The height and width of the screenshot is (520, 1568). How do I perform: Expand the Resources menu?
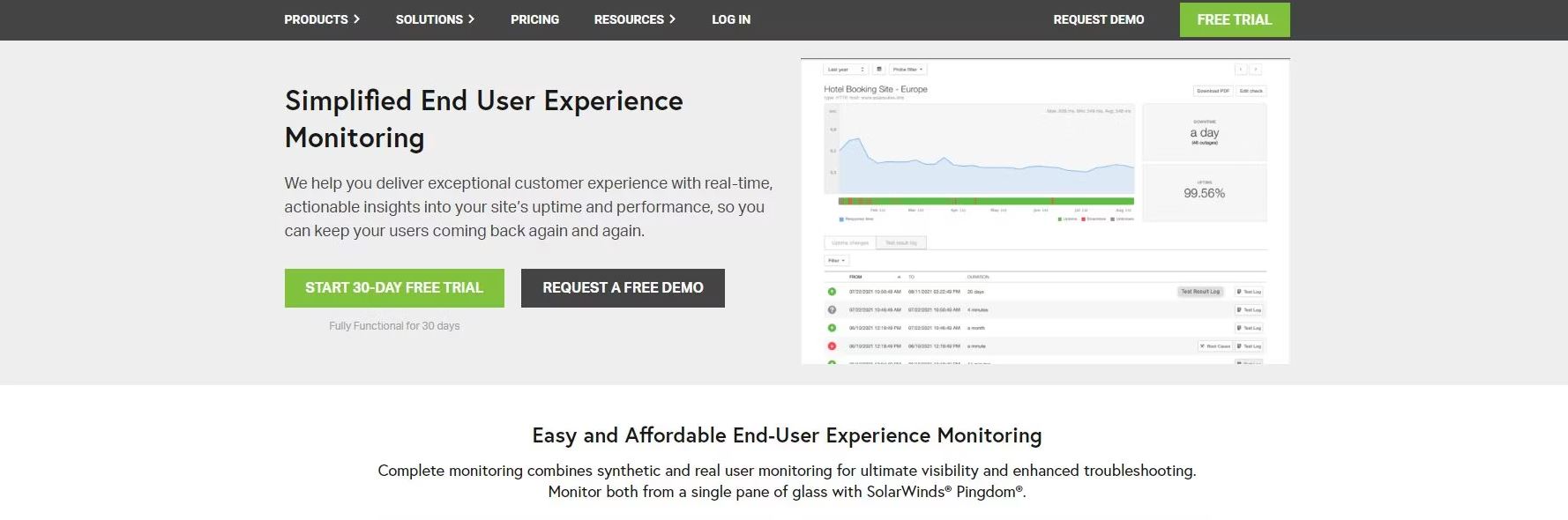coord(635,19)
